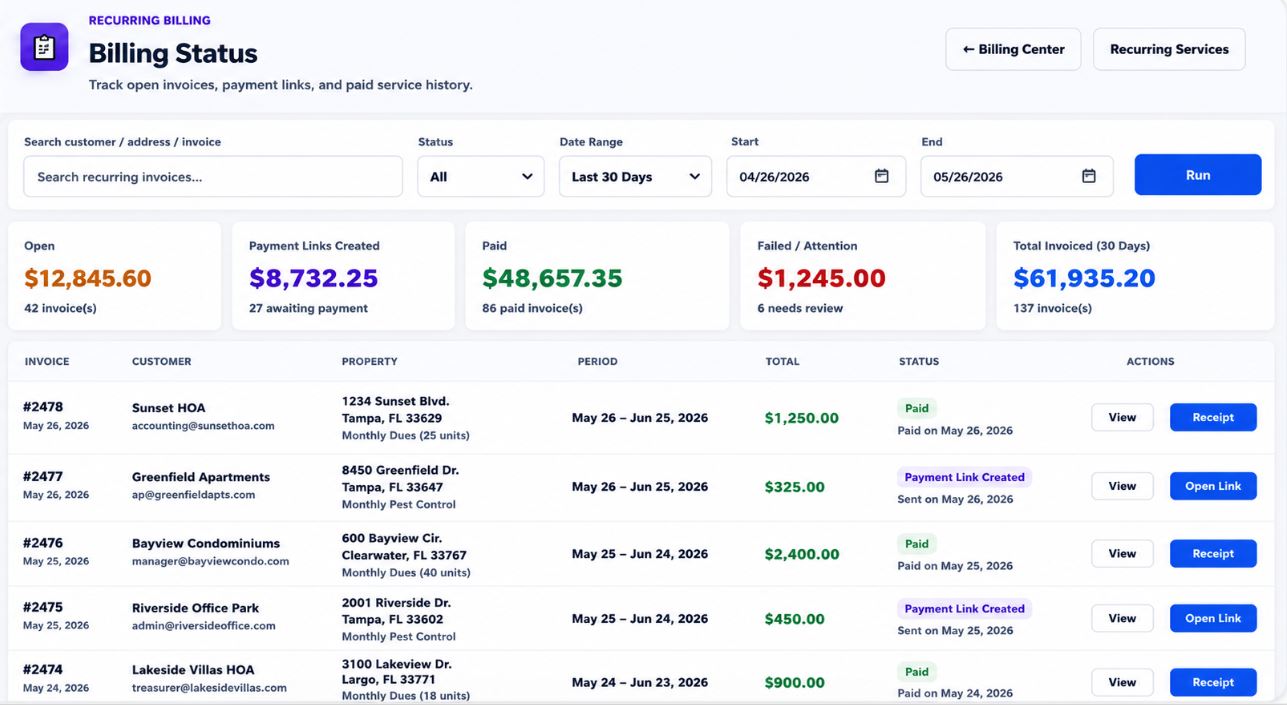Click the End date field 05/26/2026
This screenshot has width=1287, height=705.
pyautogui.click(x=1017, y=177)
